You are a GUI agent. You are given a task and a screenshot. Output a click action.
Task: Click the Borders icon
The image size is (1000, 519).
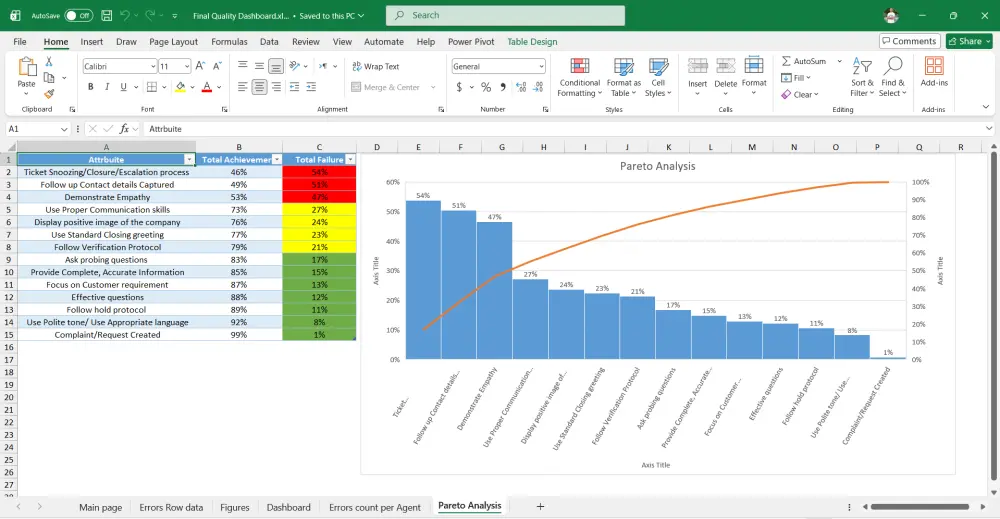tap(152, 87)
